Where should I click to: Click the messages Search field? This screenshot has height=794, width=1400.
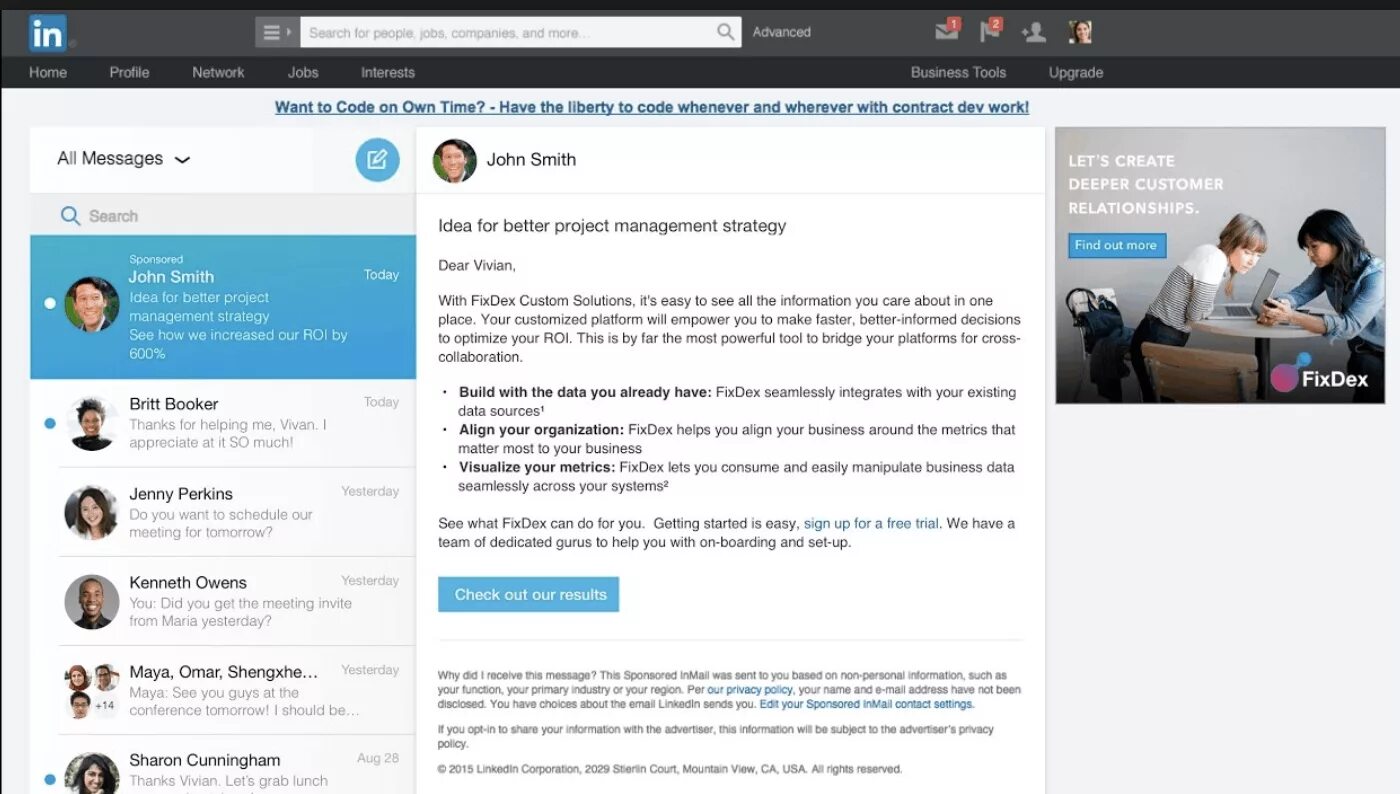coord(223,216)
